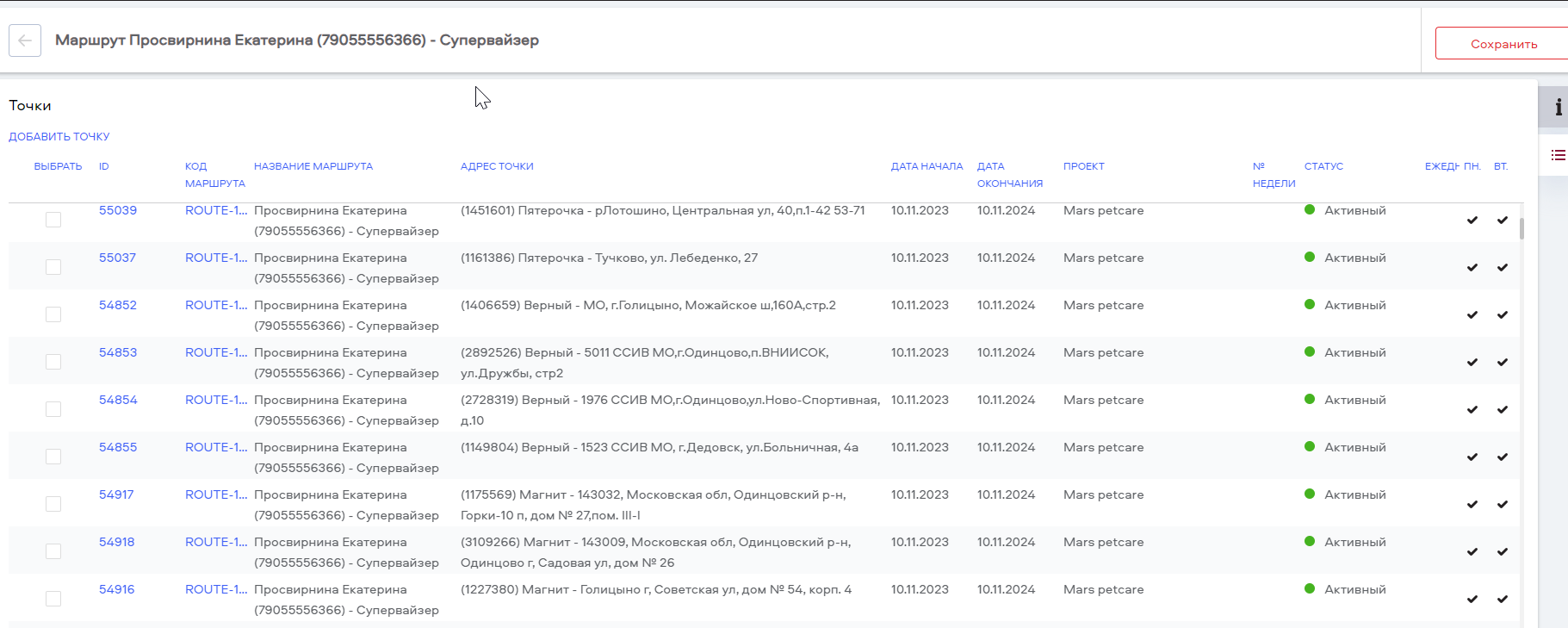Sort by Название маршрута column header
The width and height of the screenshot is (1568, 628).
click(313, 166)
